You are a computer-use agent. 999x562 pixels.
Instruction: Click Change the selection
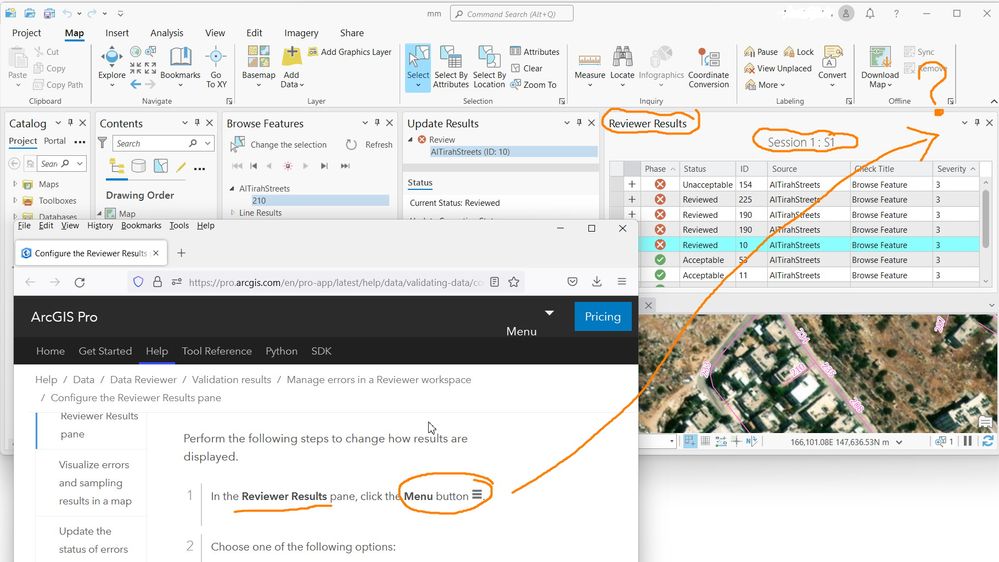[279, 145]
